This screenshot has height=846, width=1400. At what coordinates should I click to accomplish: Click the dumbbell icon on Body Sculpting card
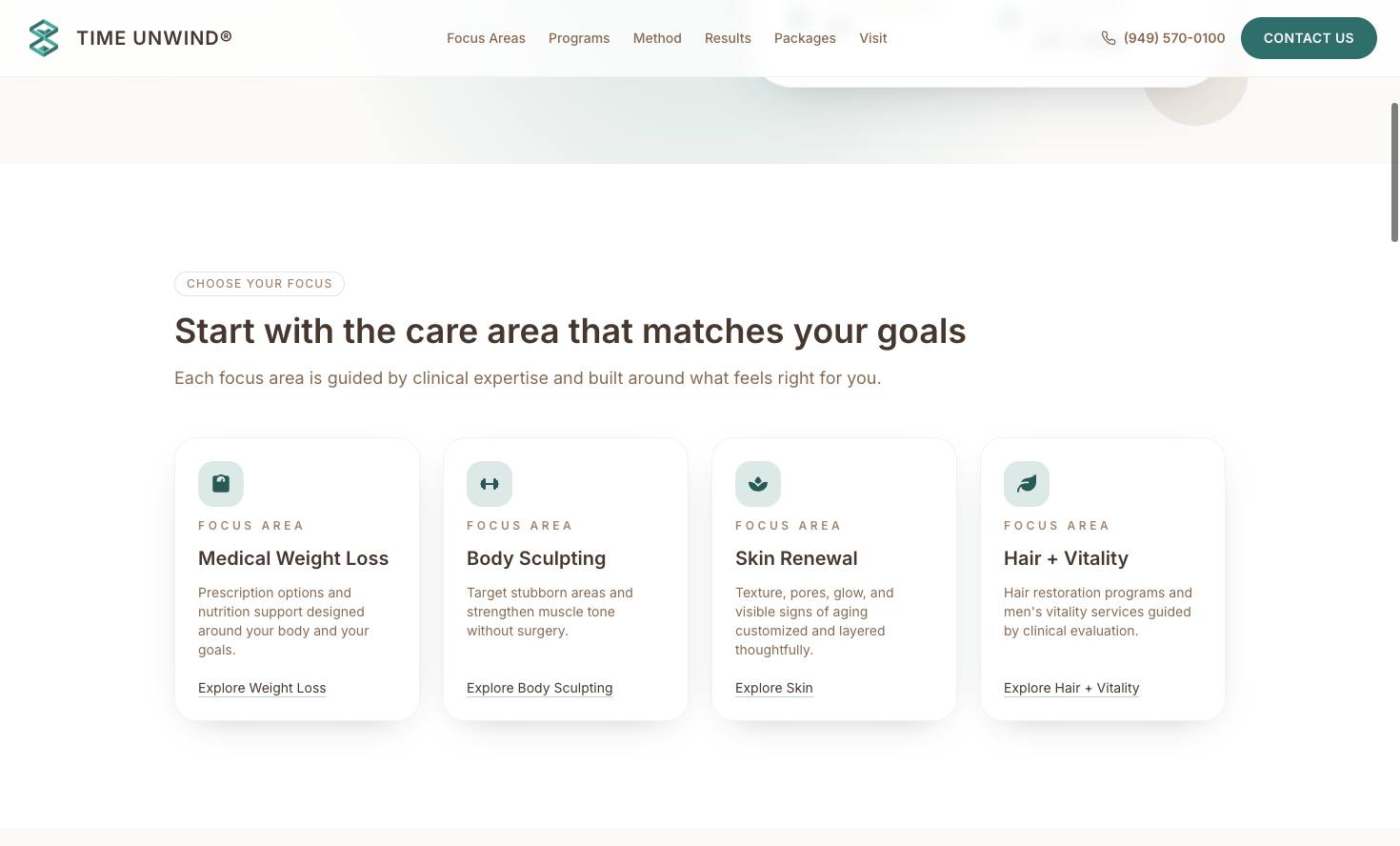[x=490, y=484]
